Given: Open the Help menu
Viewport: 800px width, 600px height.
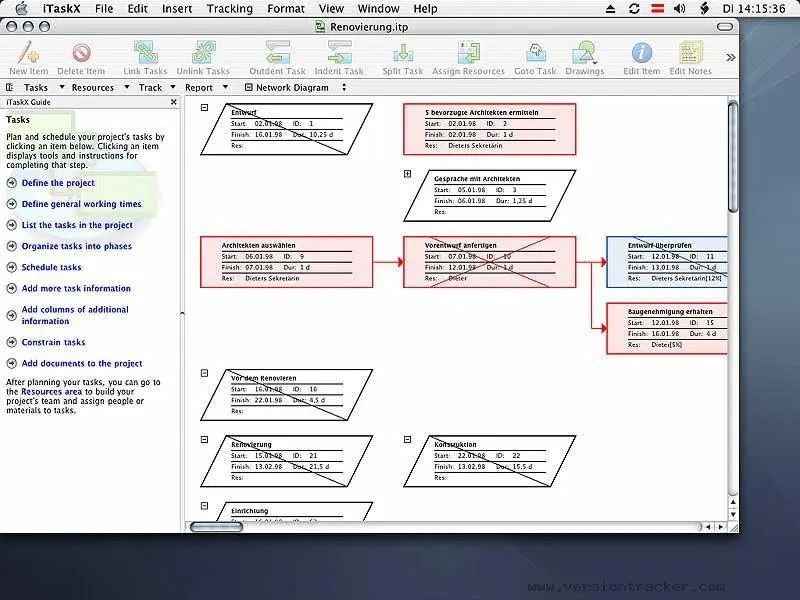Looking at the screenshot, I should click(x=426, y=9).
